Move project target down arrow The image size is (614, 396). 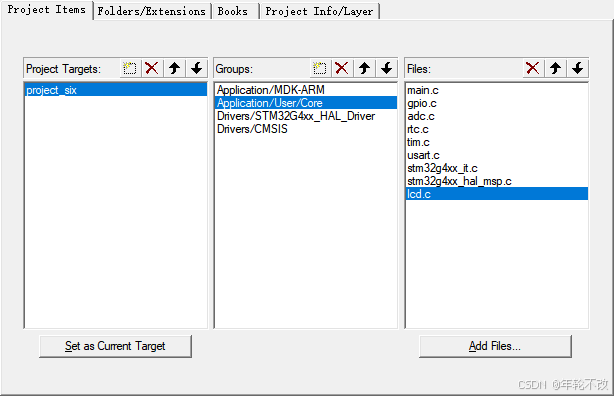197,69
